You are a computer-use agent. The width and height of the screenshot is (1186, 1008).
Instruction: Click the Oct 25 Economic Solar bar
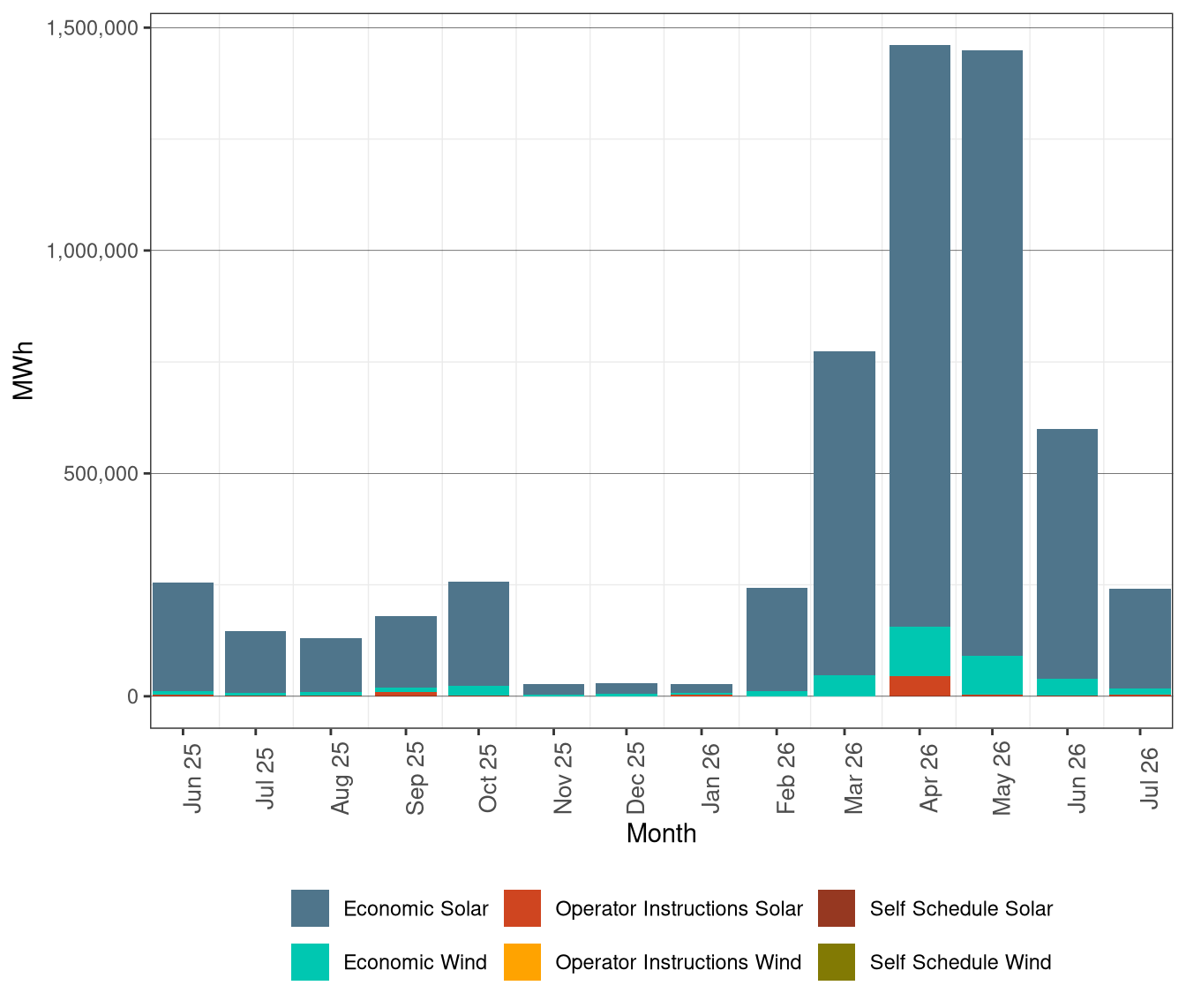(x=478, y=634)
